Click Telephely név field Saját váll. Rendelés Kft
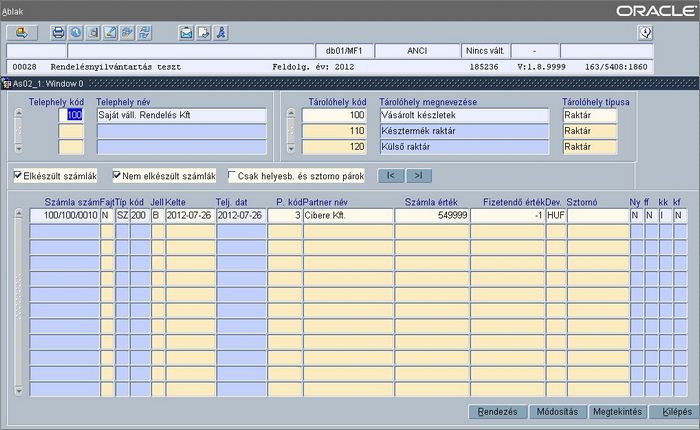The height and width of the screenshot is (430, 700). click(x=182, y=115)
